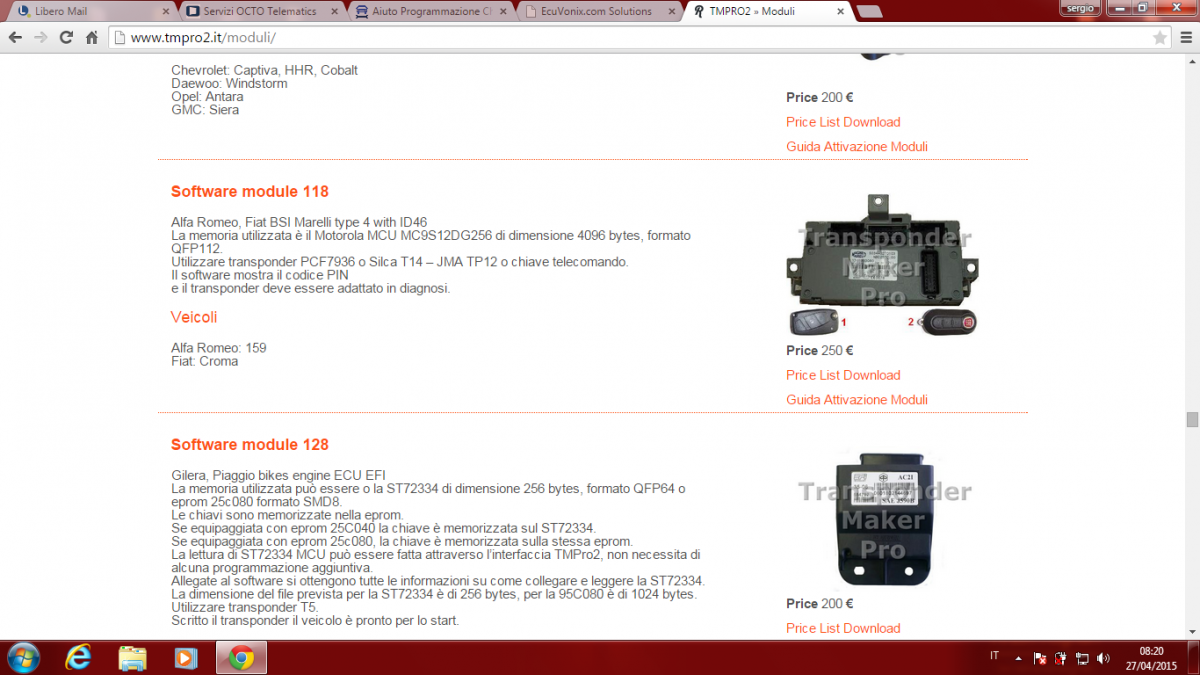This screenshot has height=675, width=1200.
Task: Open the browser home page
Action: [92, 37]
